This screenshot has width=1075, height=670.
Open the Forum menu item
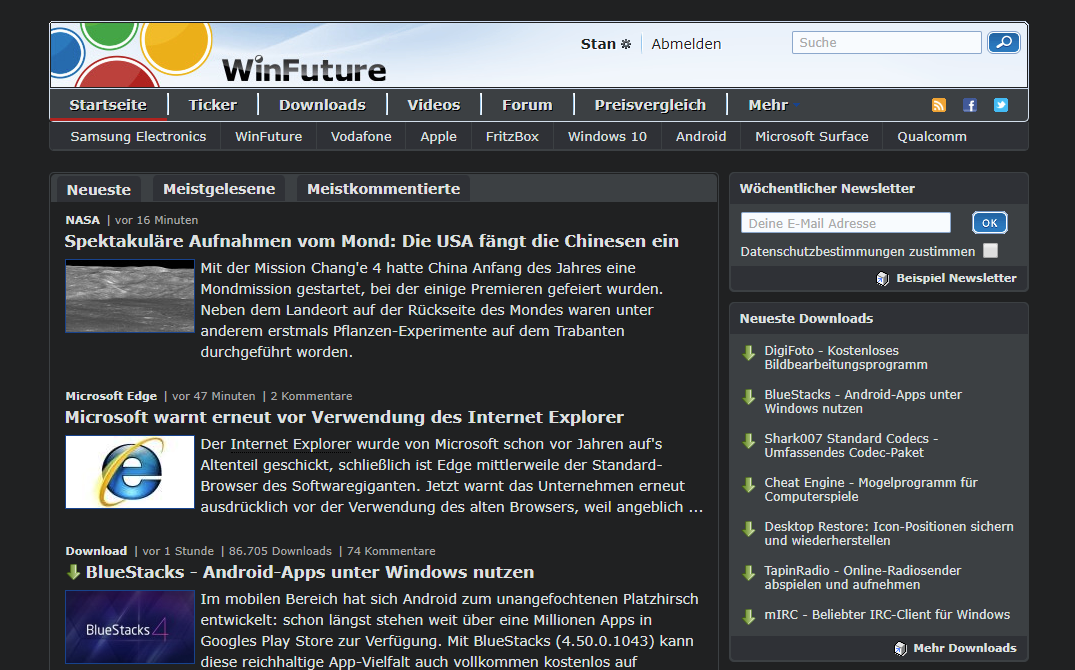(527, 104)
